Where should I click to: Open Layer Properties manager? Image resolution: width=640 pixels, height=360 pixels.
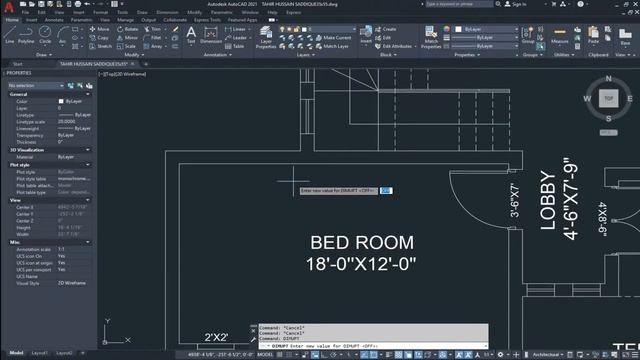pyautogui.click(x=266, y=37)
